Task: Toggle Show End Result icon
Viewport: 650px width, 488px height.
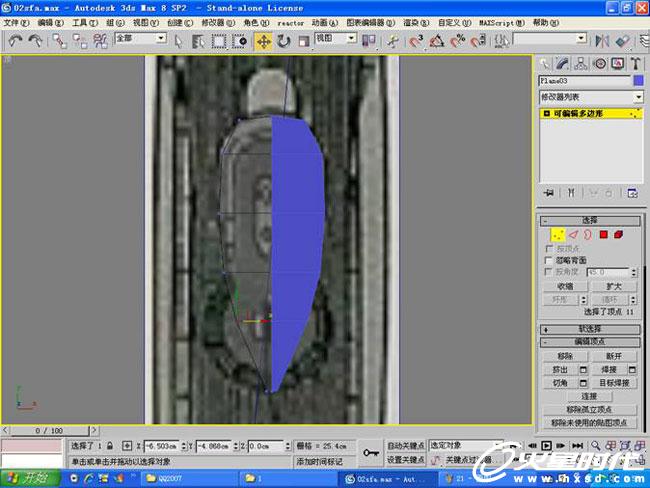Action: coord(571,193)
